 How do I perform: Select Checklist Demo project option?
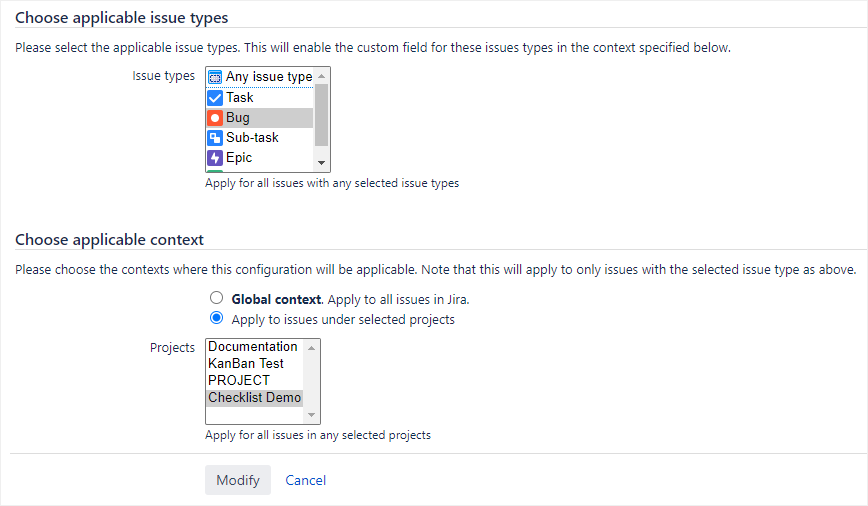pos(254,398)
